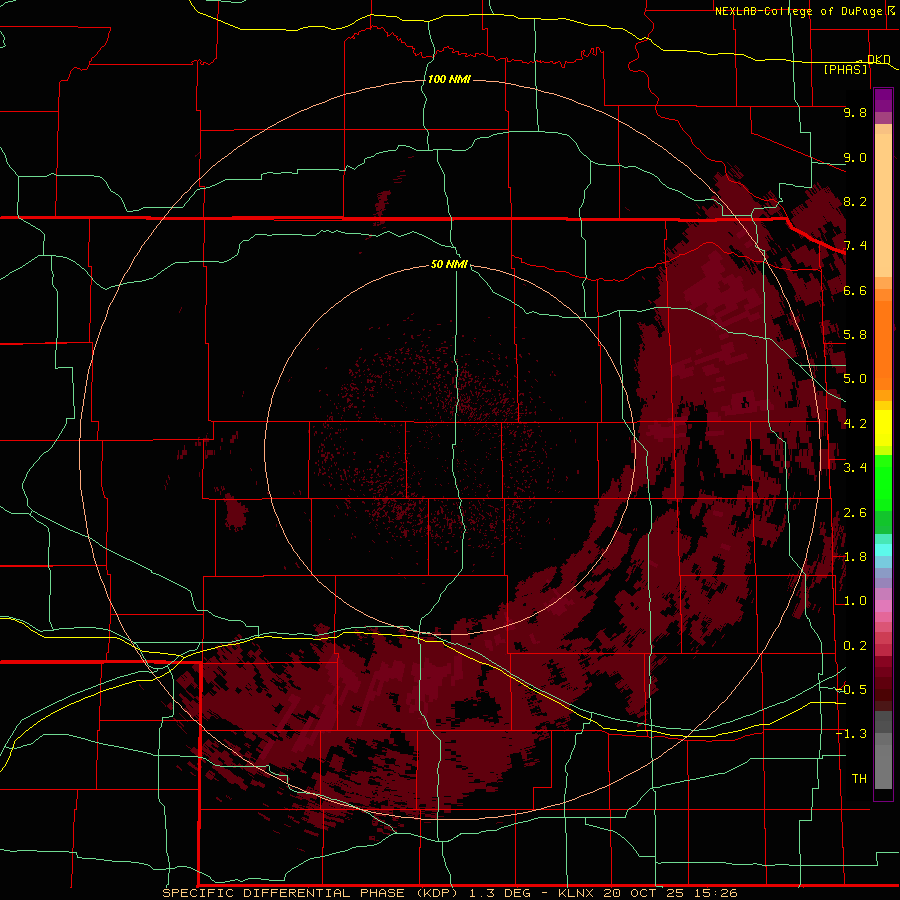
Task: Click the 100 NMI range ring label
Action: (449, 79)
